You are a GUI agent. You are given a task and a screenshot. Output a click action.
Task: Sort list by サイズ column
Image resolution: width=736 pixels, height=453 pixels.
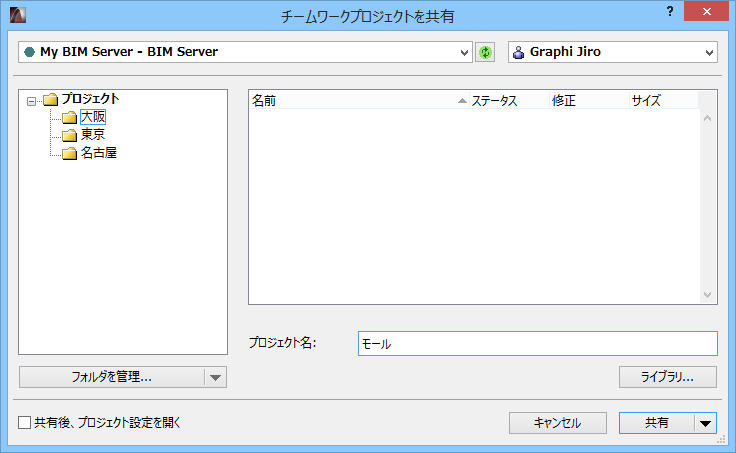click(664, 100)
